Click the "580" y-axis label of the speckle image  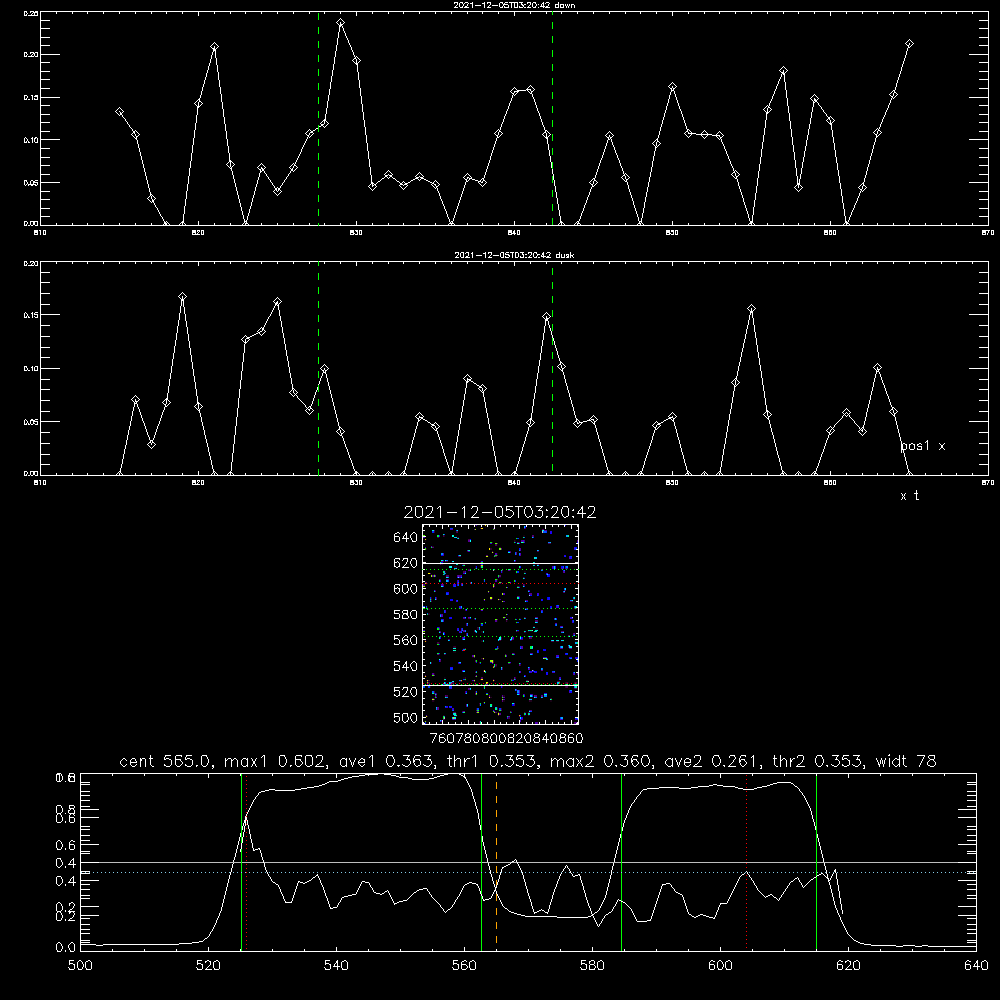coord(406,615)
